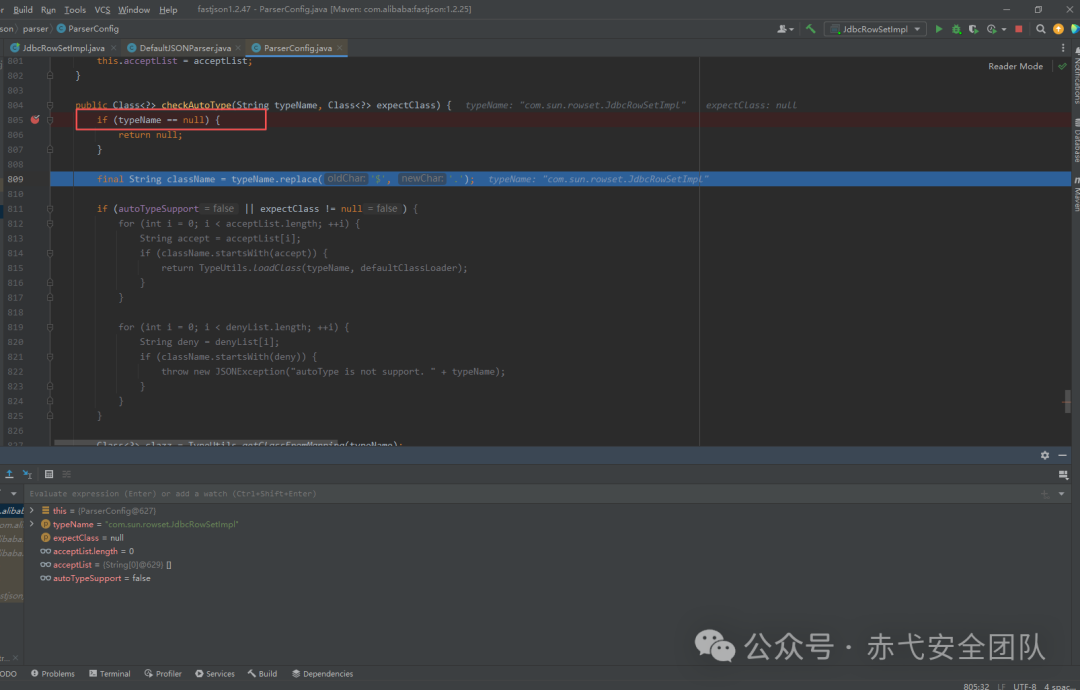
Task: Stop the process with red square
Action: (1019, 29)
